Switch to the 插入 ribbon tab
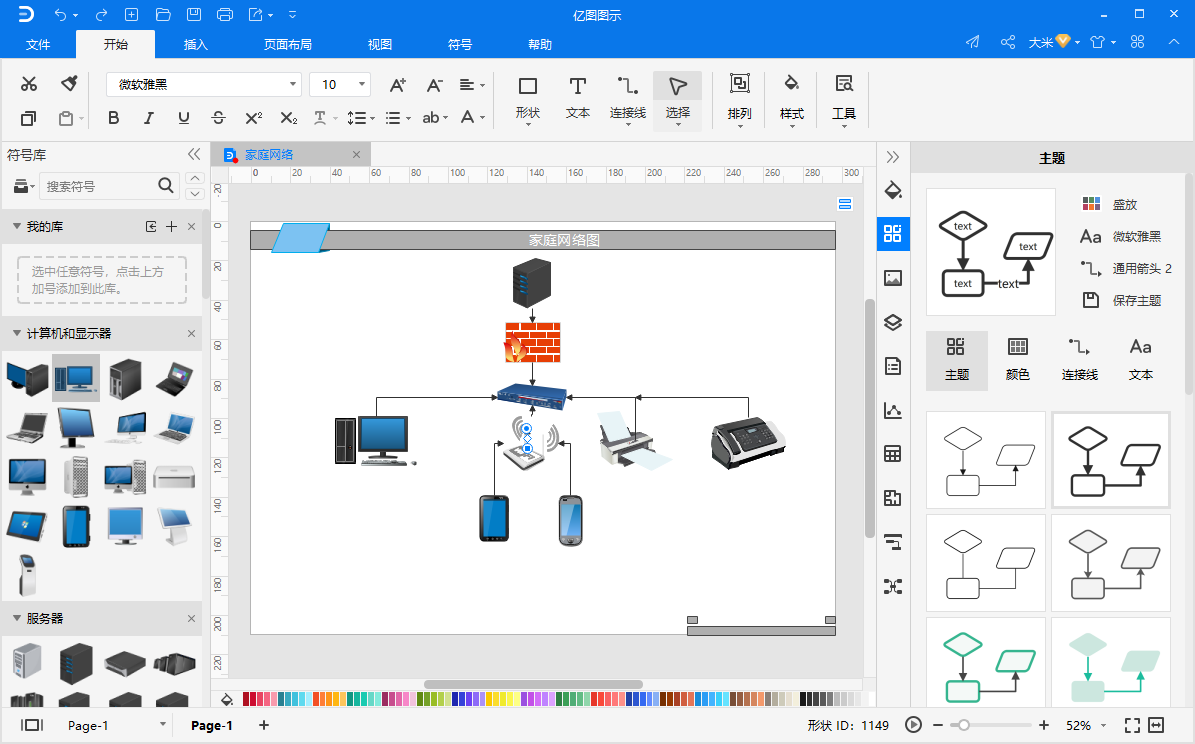1195x744 pixels. 196,44
